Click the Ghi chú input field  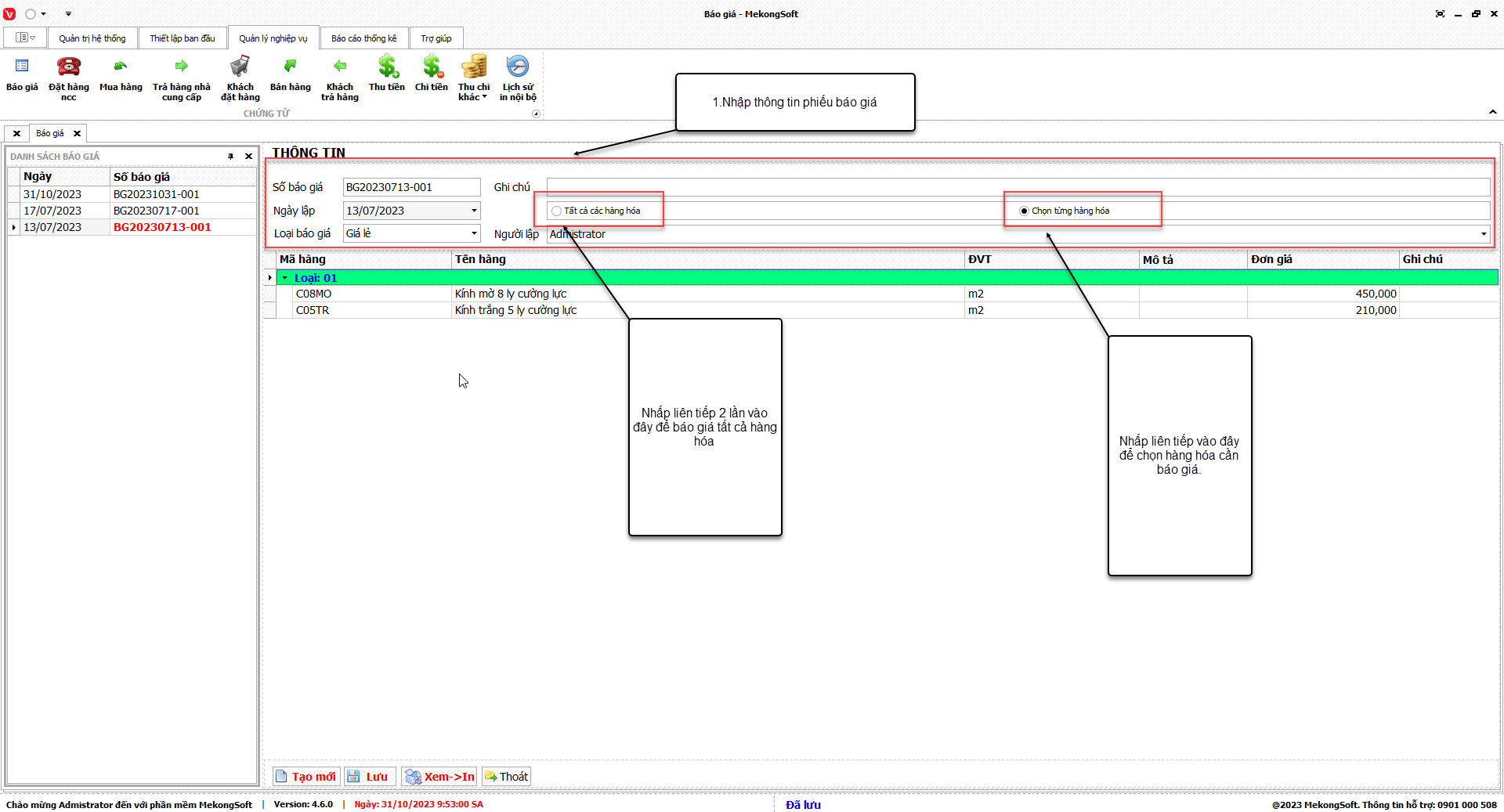(x=1018, y=187)
